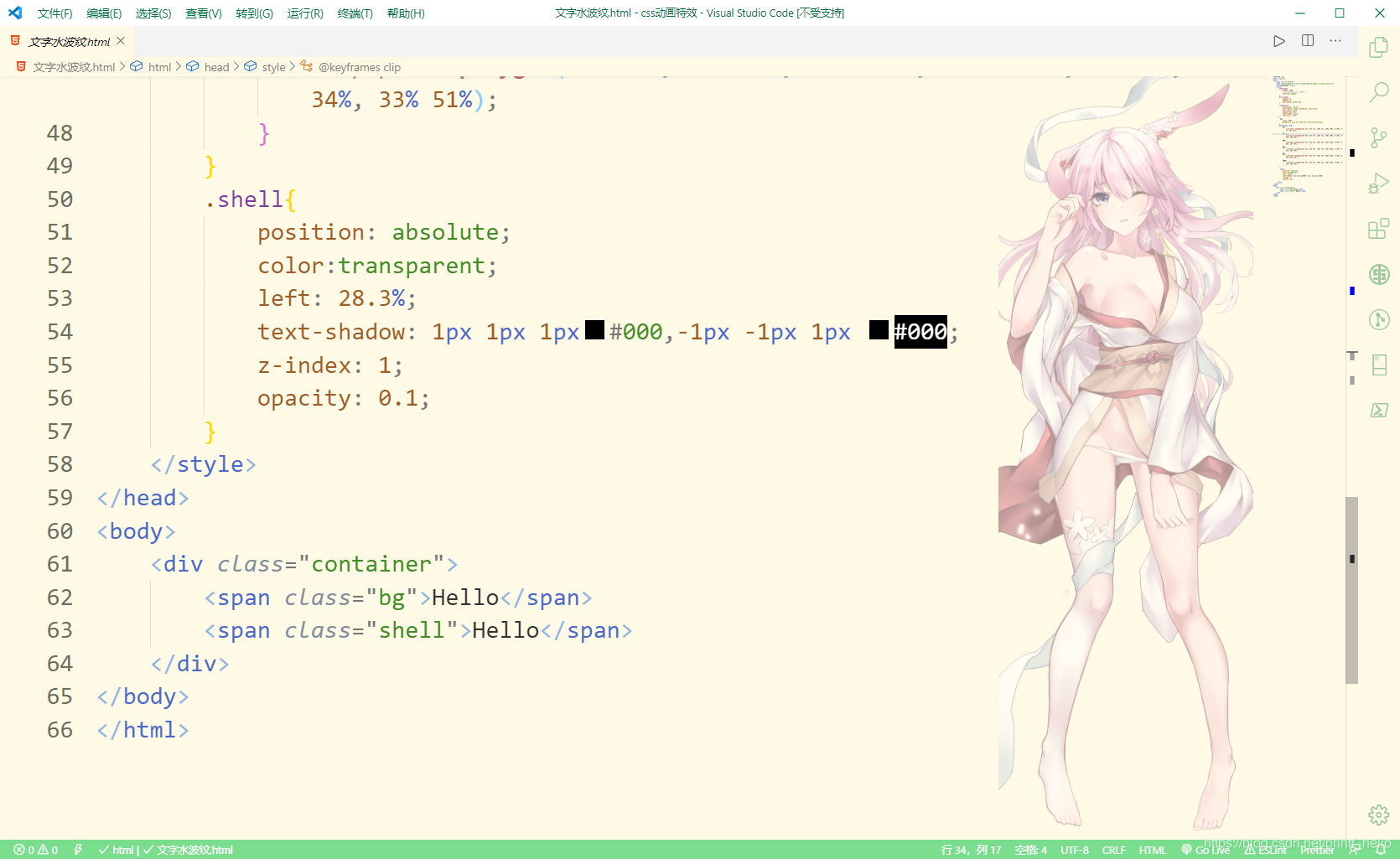Click 'absolute' on the position line

[x=445, y=232]
